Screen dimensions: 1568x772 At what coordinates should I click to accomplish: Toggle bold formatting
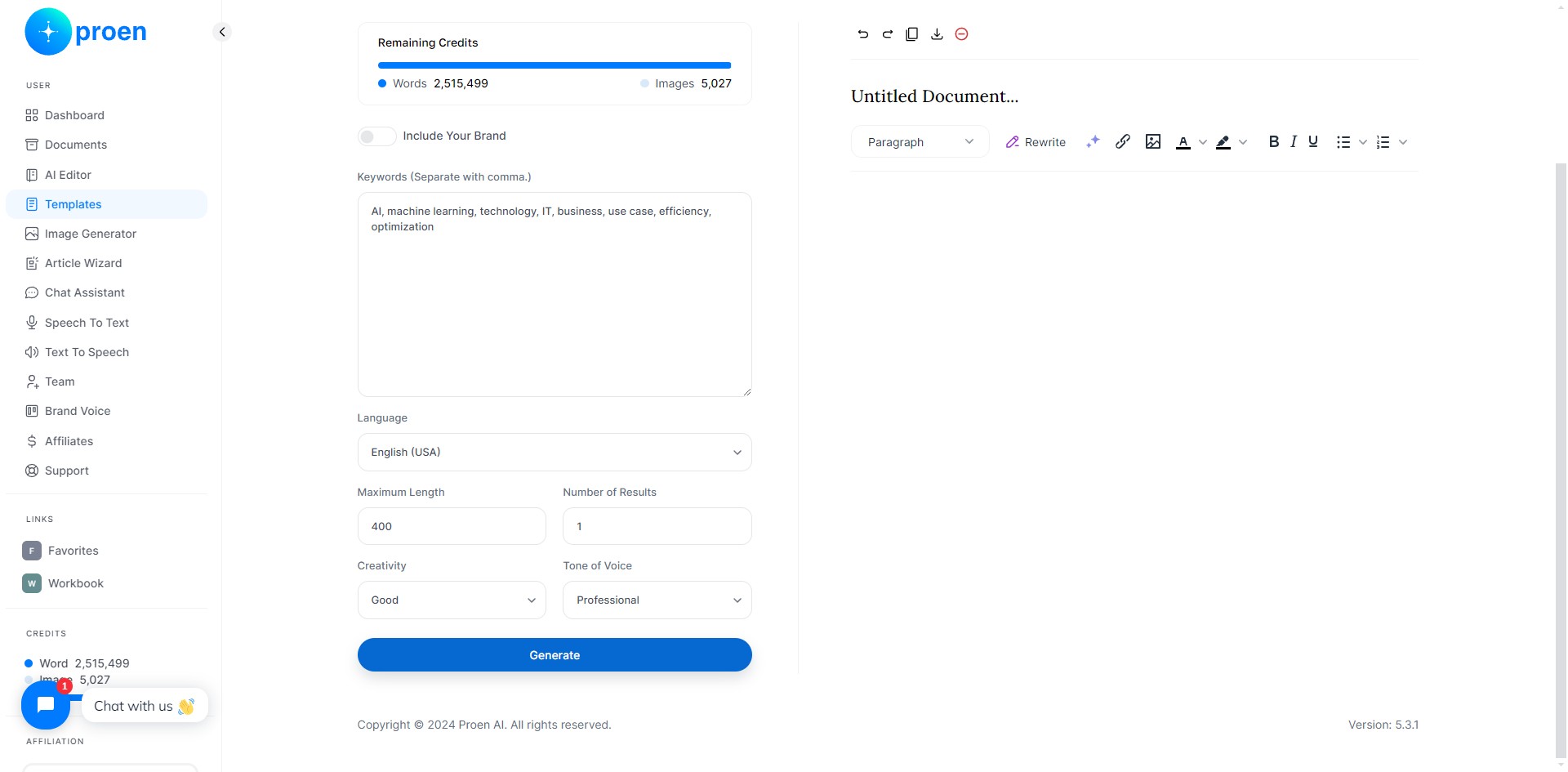tap(1274, 141)
